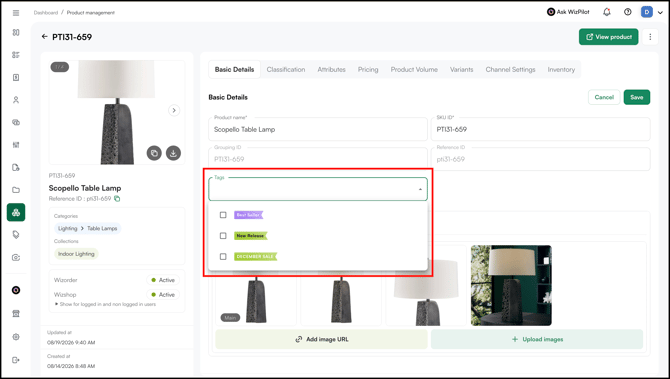
Task: Open the hamburger menu icon
Action: coord(16,13)
